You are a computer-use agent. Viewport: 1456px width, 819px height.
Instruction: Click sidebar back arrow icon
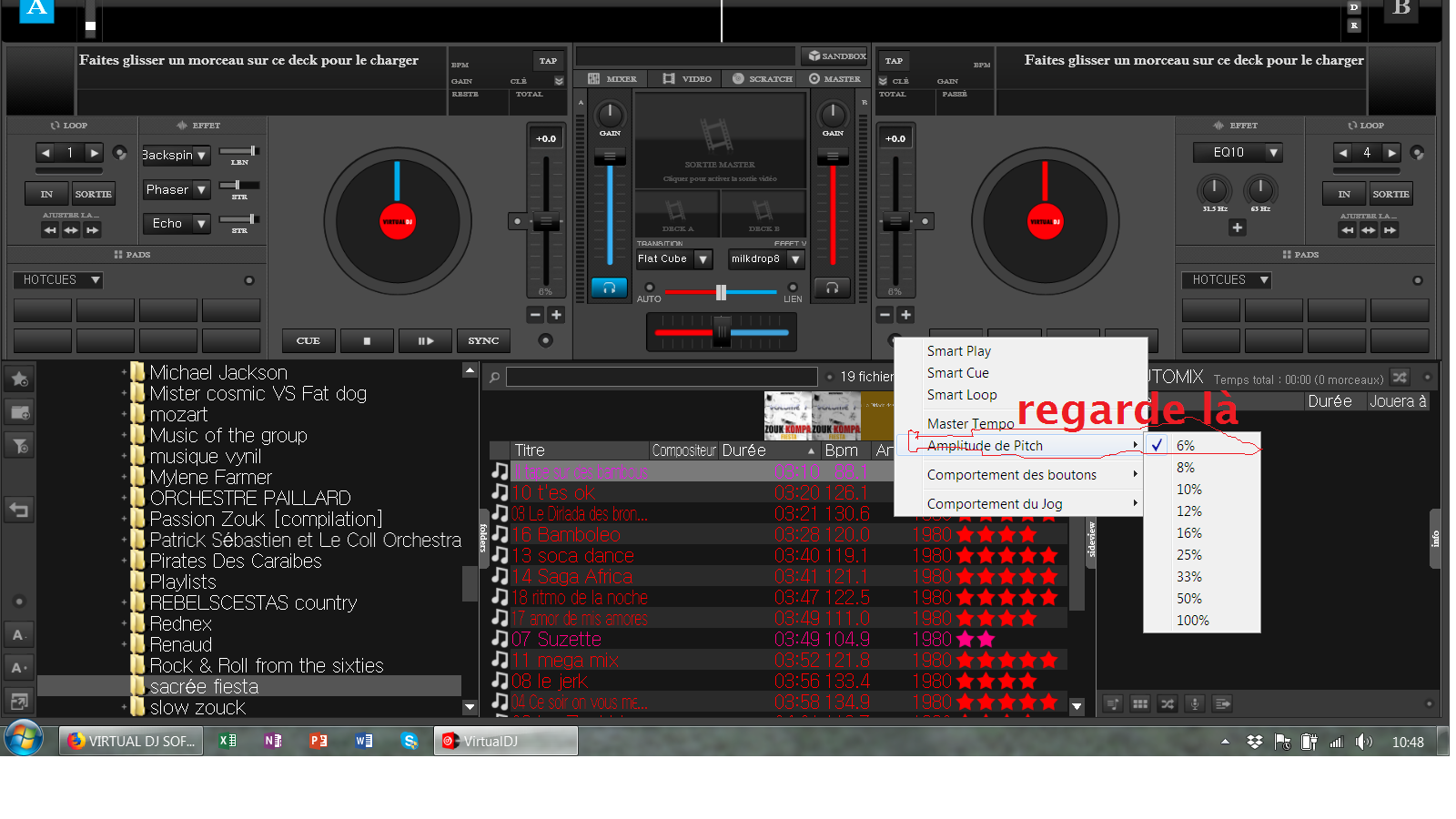19,510
